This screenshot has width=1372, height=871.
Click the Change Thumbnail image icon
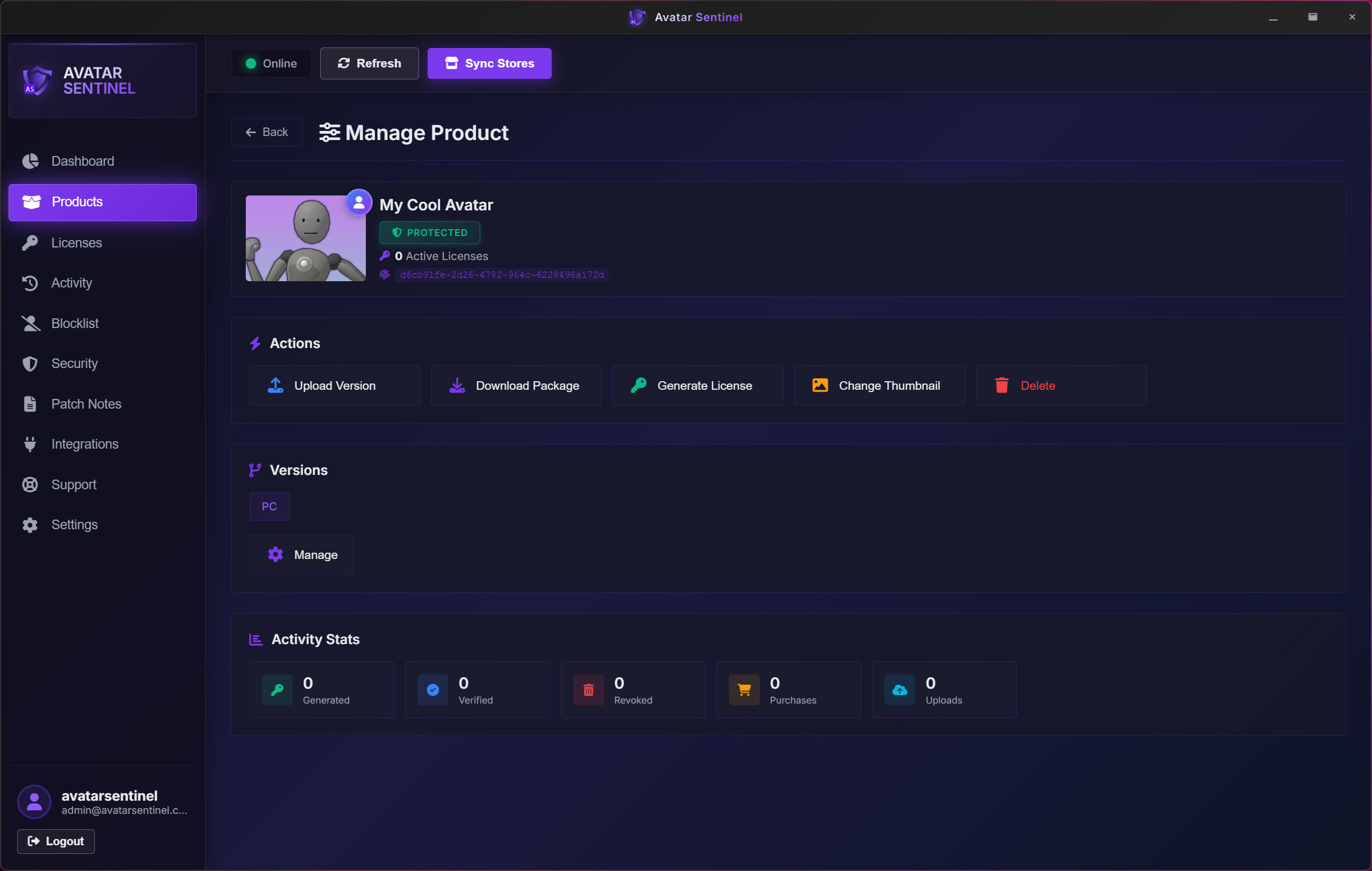[820, 385]
